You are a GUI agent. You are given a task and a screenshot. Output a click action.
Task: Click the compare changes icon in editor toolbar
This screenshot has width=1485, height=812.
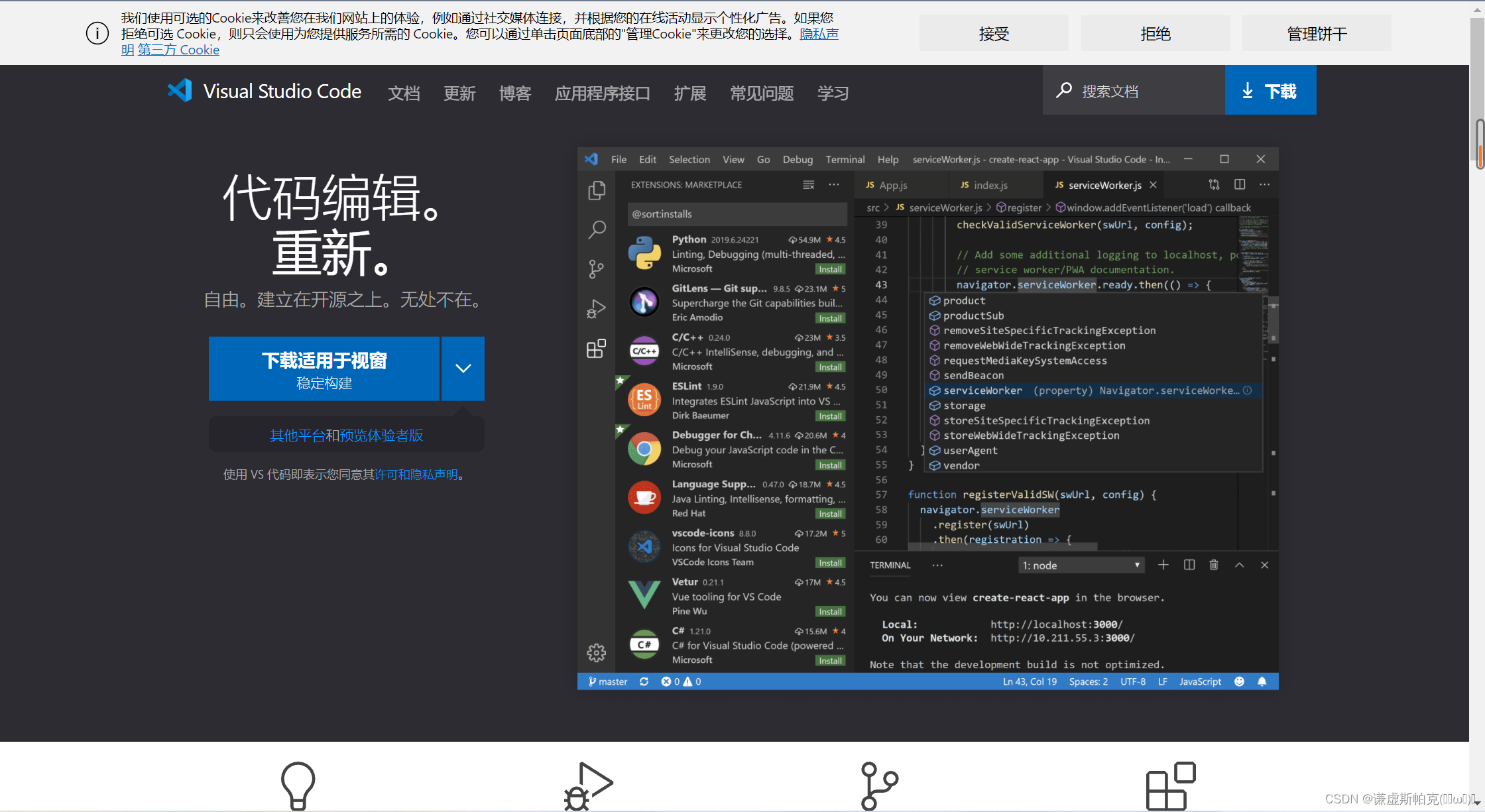point(1214,185)
